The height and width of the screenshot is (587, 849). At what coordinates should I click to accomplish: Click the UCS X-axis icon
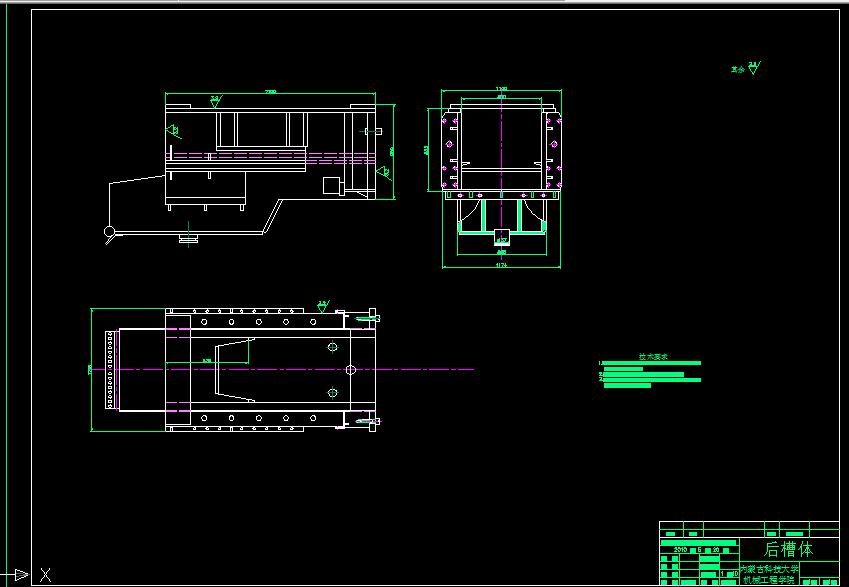pyautogui.click(x=45, y=575)
